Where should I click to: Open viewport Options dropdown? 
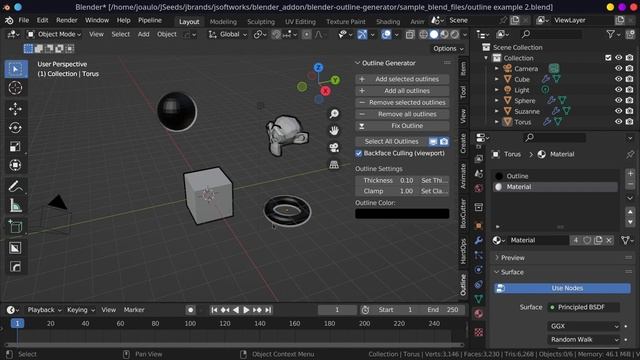448,49
